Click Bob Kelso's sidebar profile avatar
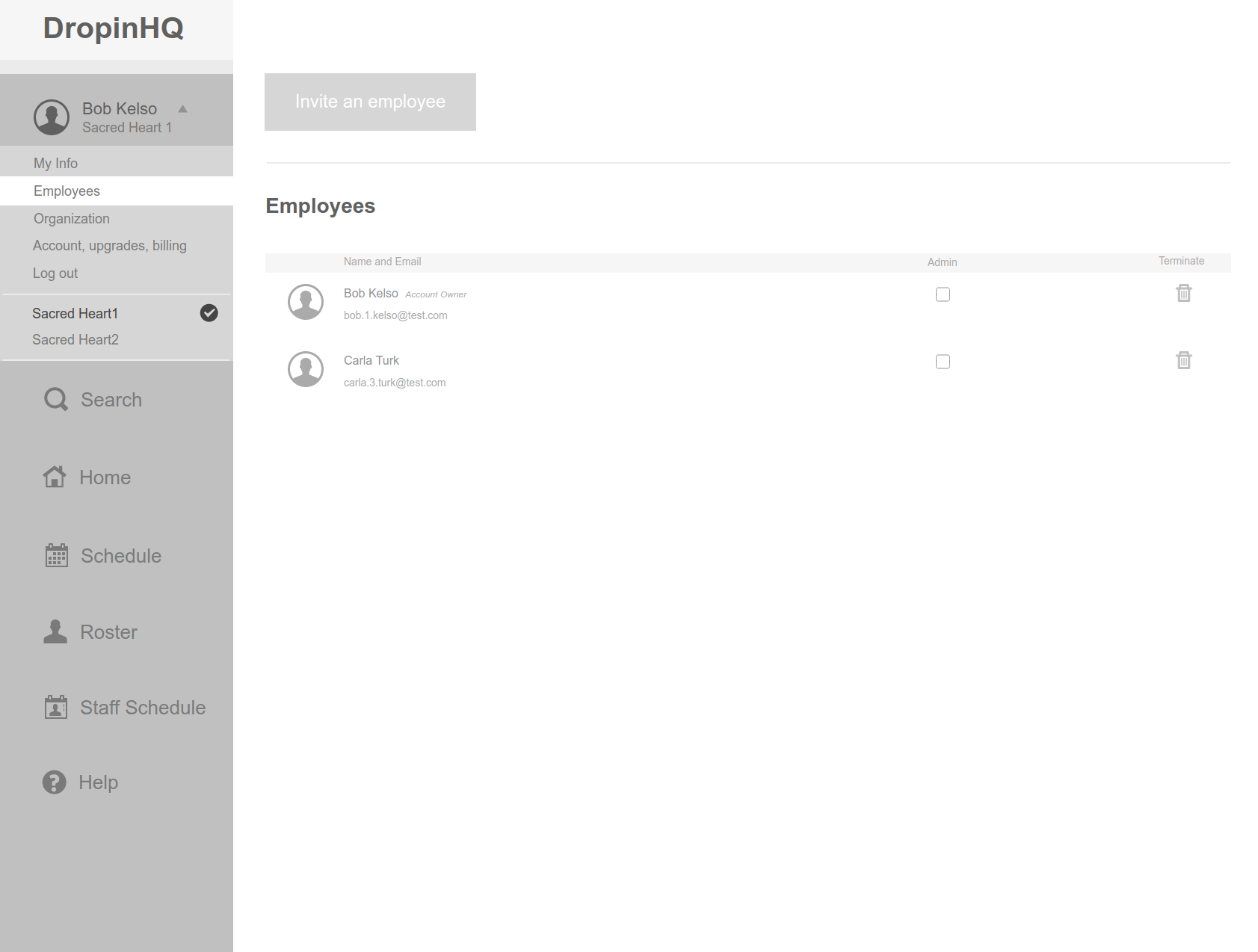The width and height of the screenshot is (1258, 952). click(x=52, y=117)
